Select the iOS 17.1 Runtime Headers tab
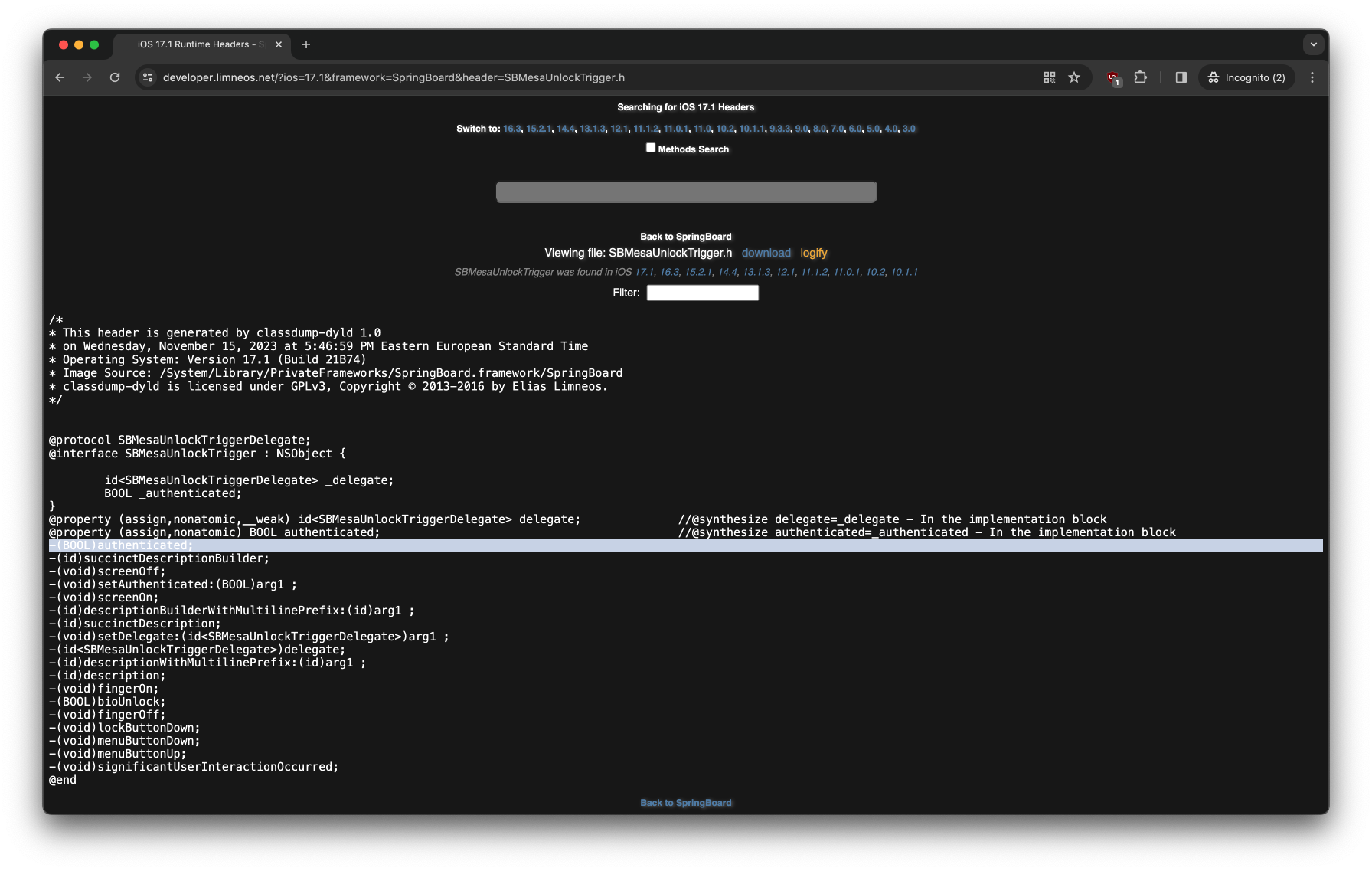This screenshot has width=1372, height=871. coord(202,44)
